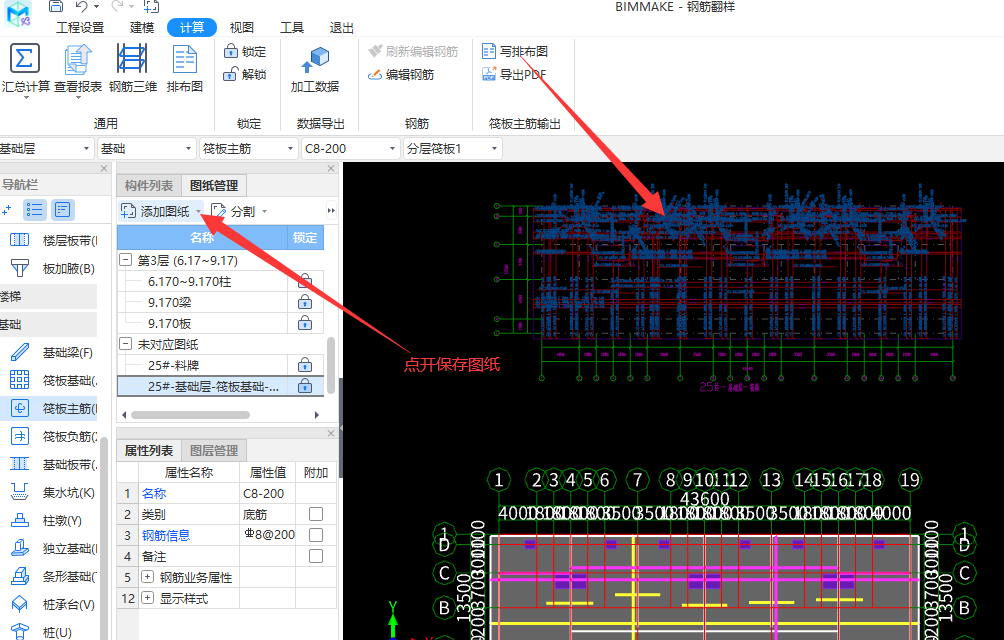Click the 排布图 layout drawing icon

point(184,59)
